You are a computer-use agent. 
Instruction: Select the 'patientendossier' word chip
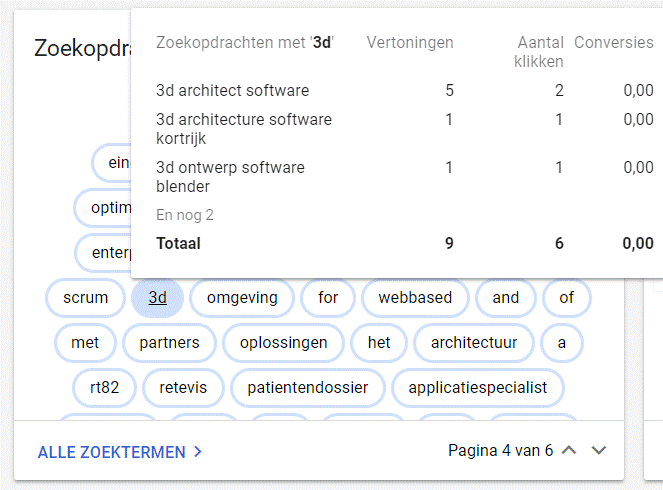coord(308,387)
